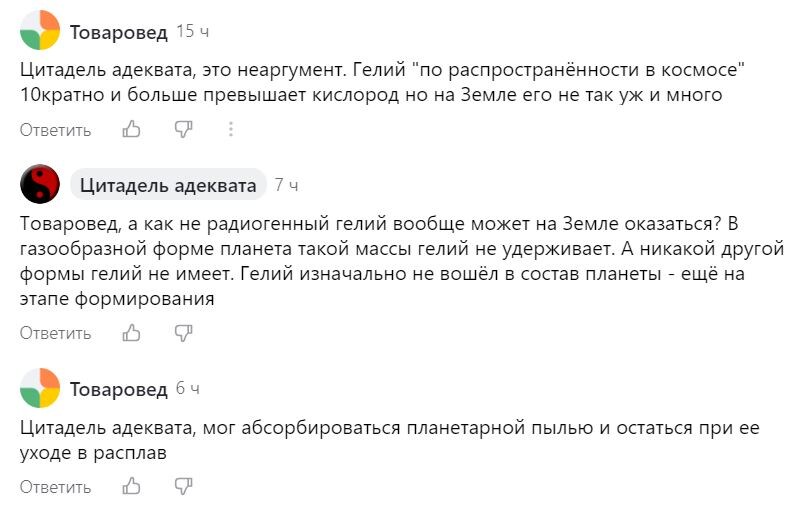Click the 7 ч timestamp
The image size is (804, 514).
[x=286, y=185]
